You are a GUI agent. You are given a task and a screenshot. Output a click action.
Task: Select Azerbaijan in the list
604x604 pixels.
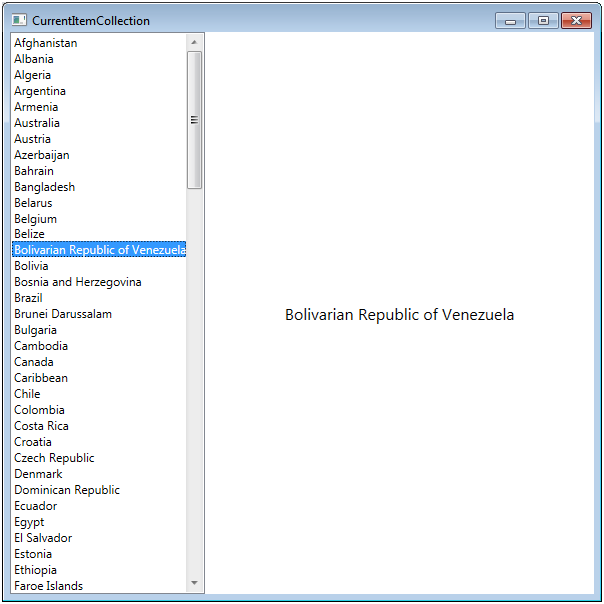click(x=99, y=155)
